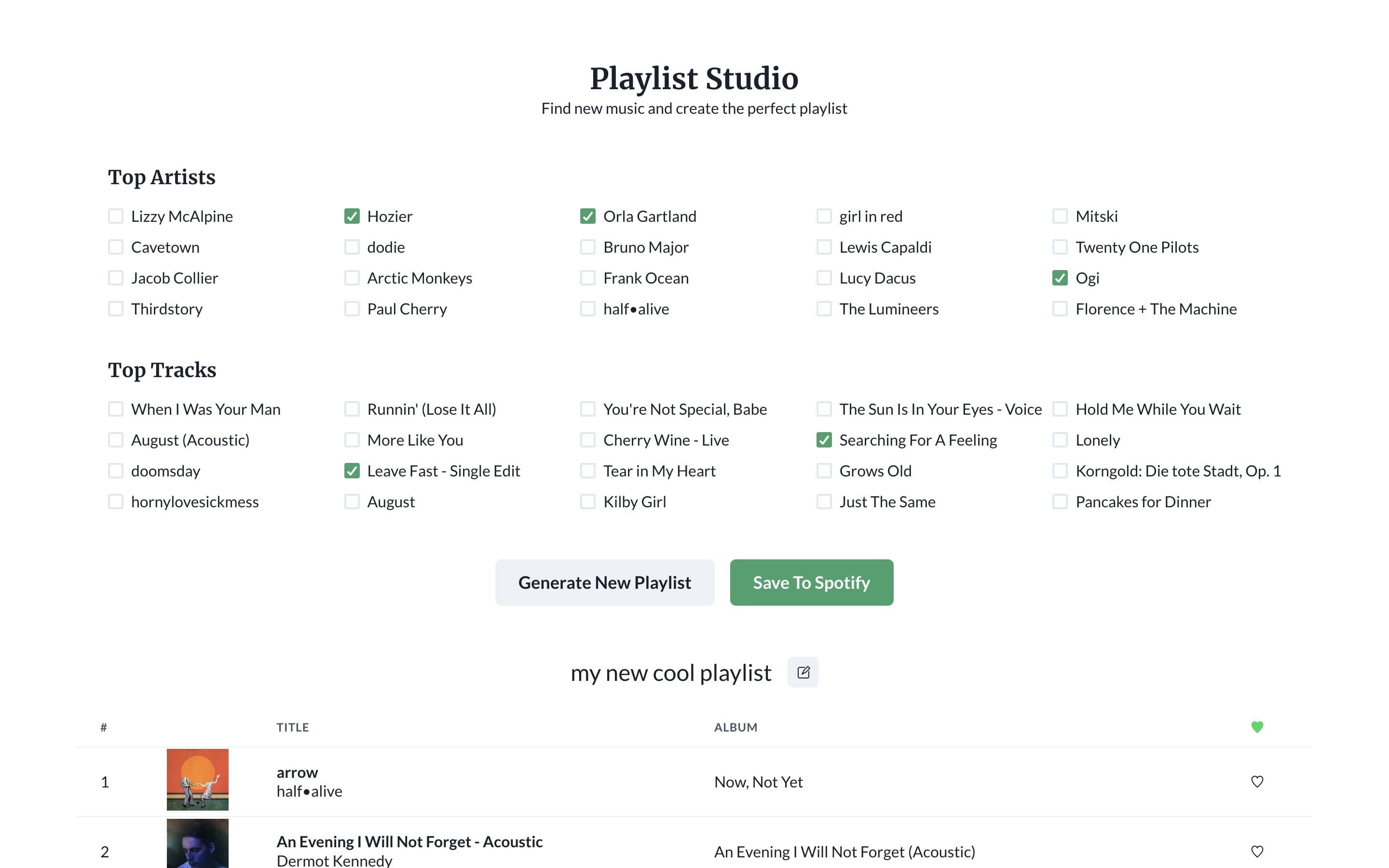Viewport: 1389px width, 868px height.
Task: Click the green heart column header icon
Action: (x=1256, y=727)
